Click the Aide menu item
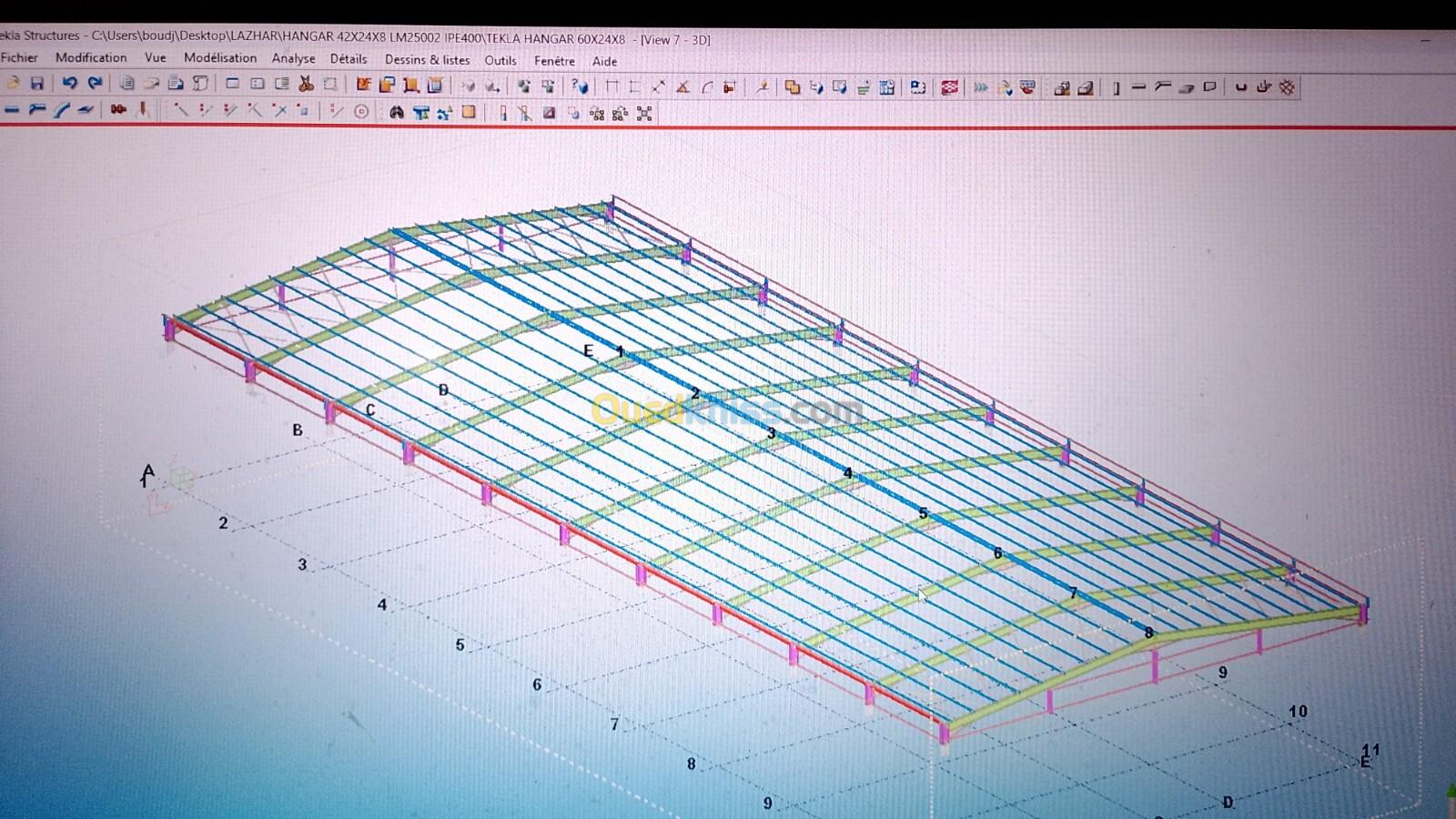The width and height of the screenshot is (1456, 819). tap(604, 62)
